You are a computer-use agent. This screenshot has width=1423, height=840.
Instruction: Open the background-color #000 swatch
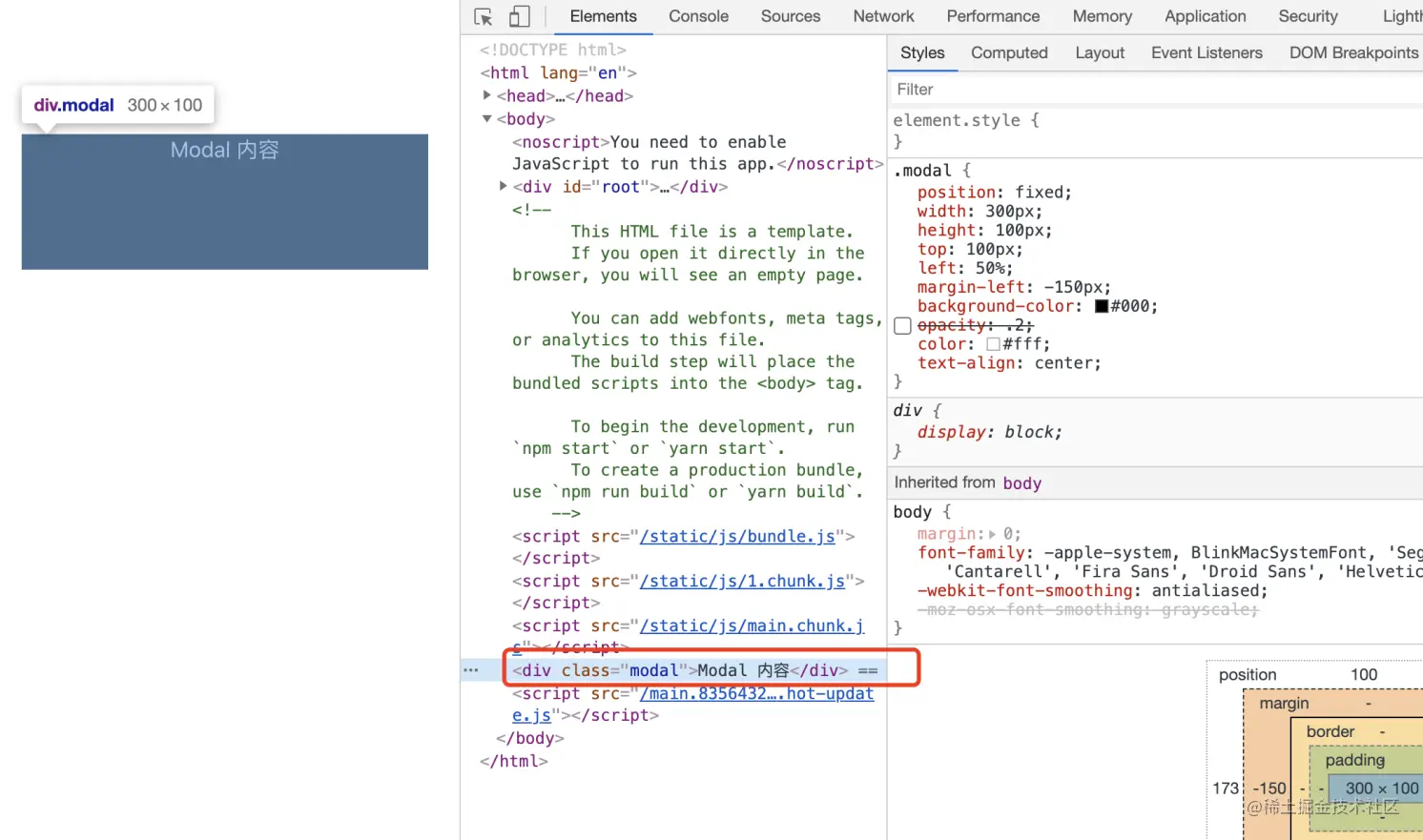click(x=1102, y=307)
